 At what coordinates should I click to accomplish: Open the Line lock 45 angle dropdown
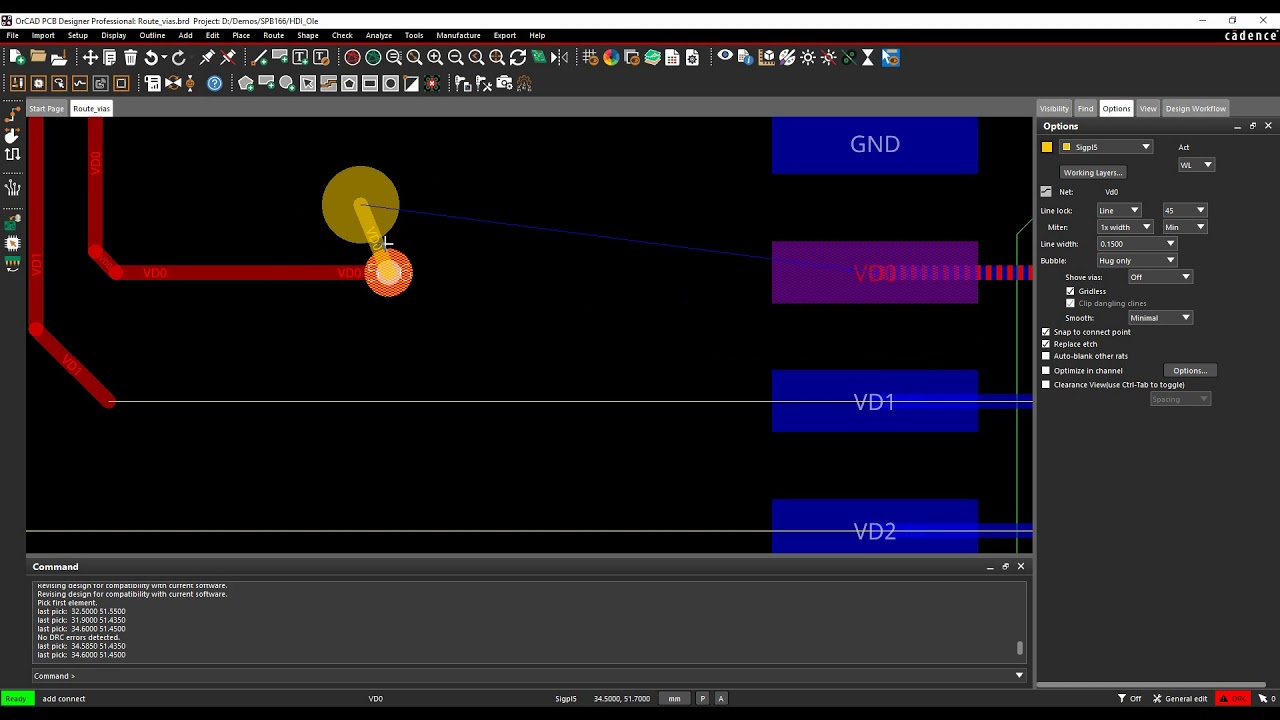click(1184, 210)
